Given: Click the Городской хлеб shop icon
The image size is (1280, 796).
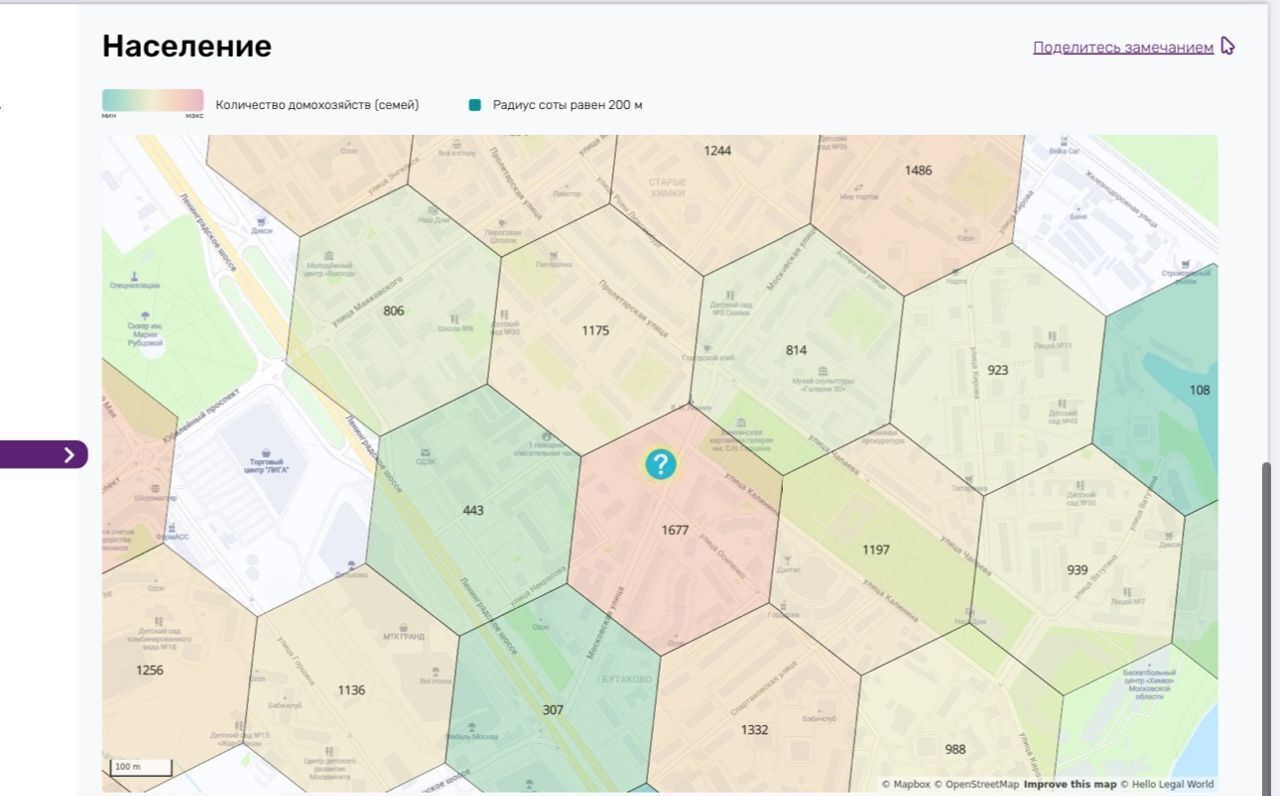Looking at the screenshot, I should click(709, 346).
